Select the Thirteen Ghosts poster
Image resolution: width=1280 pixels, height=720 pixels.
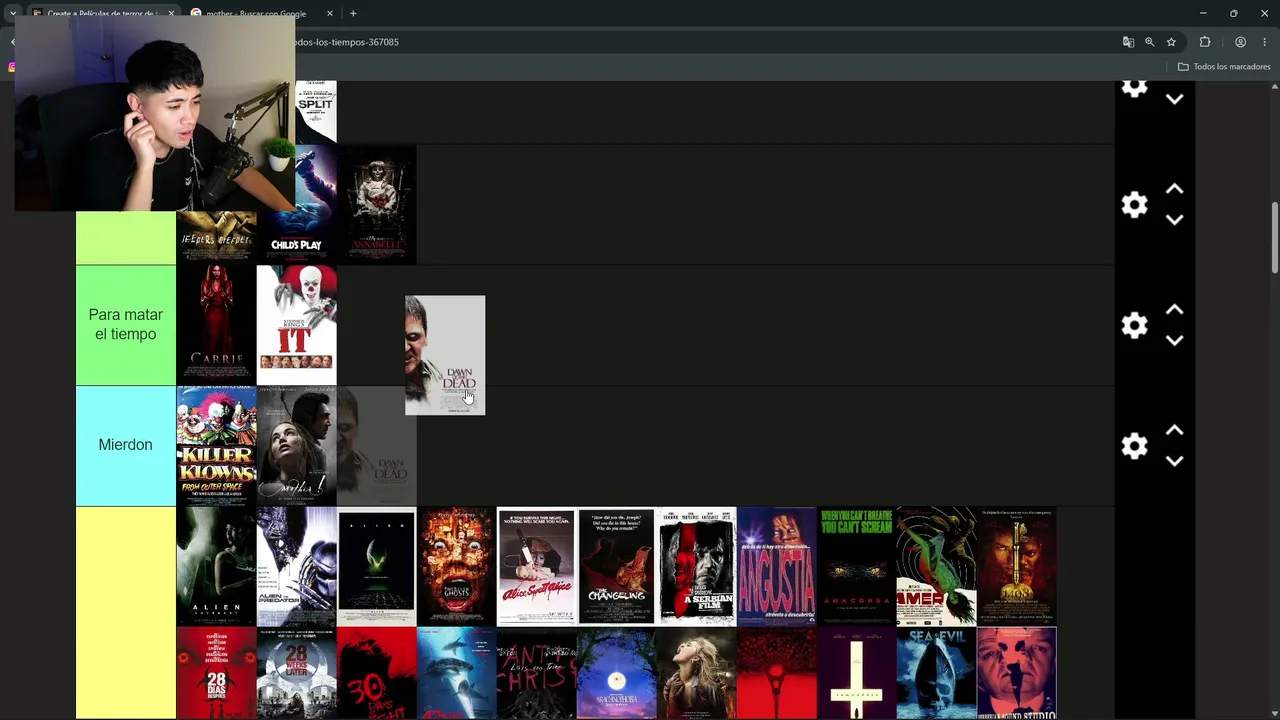(457, 566)
